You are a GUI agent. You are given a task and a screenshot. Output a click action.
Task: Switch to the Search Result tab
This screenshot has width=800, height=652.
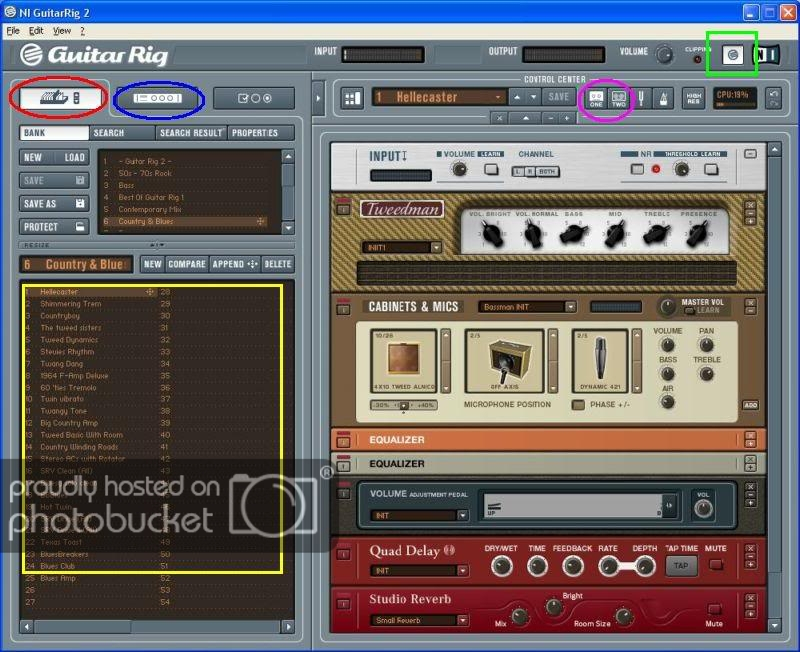[x=191, y=133]
